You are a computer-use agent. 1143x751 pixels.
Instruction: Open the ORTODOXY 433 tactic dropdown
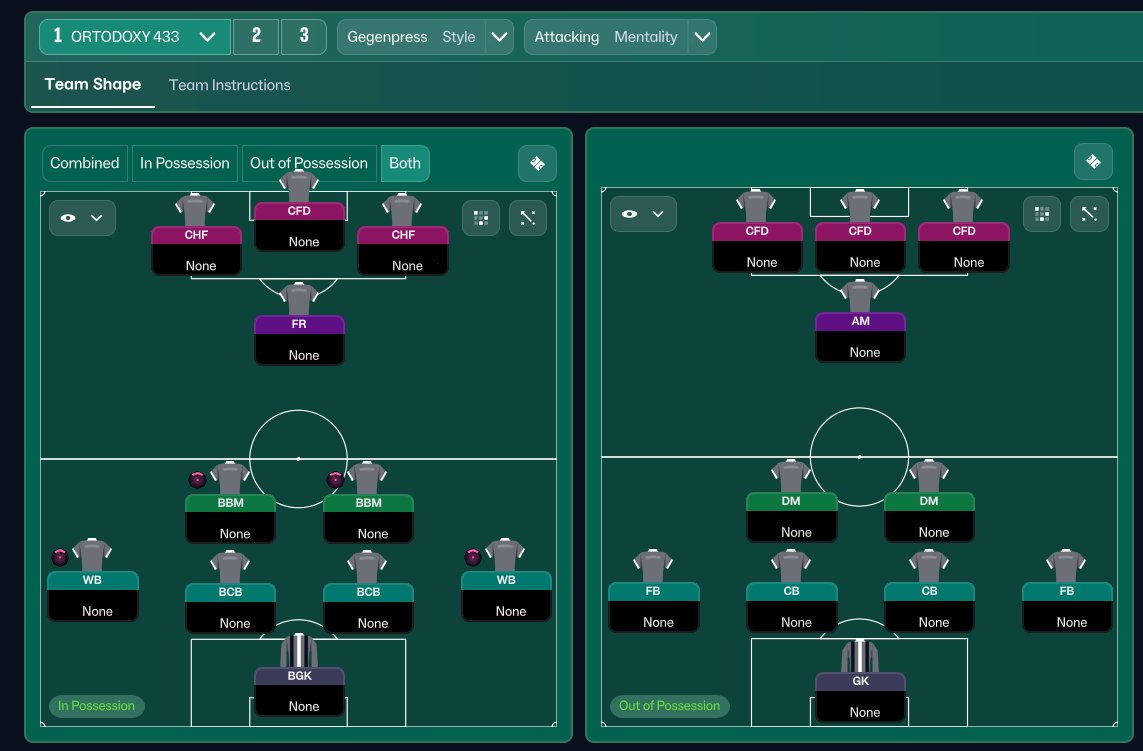(135, 36)
